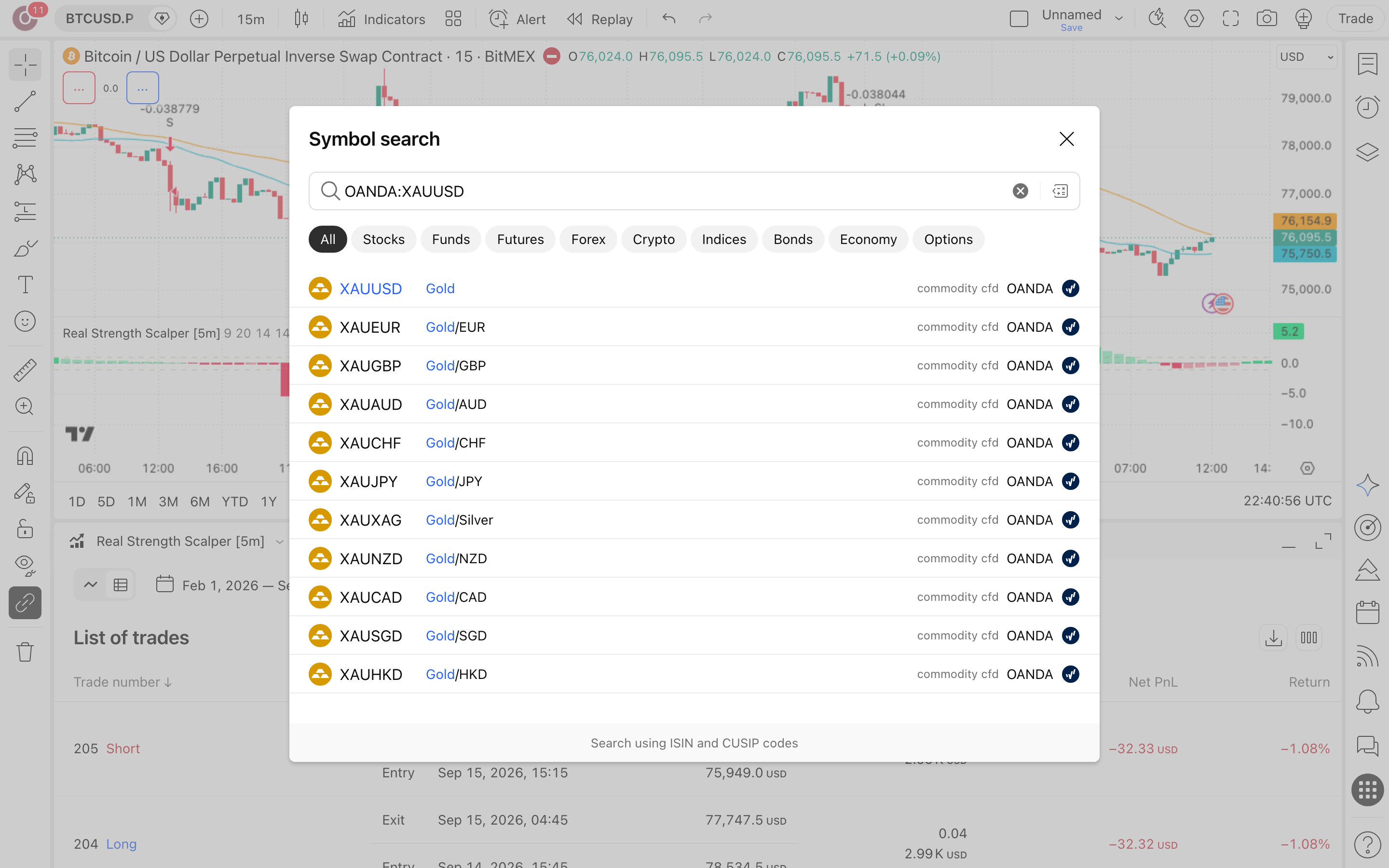1389x868 pixels.
Task: Select the Crypto filter tab
Action: coord(653,239)
